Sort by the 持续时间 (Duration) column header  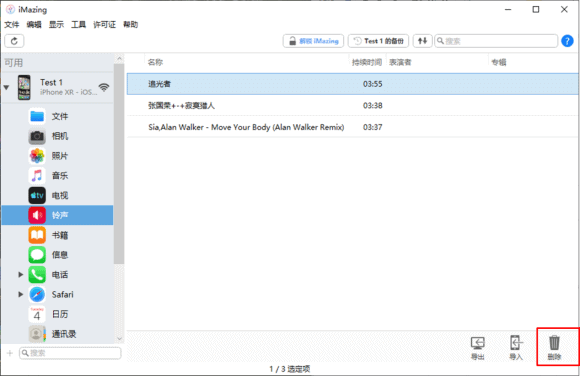point(367,62)
